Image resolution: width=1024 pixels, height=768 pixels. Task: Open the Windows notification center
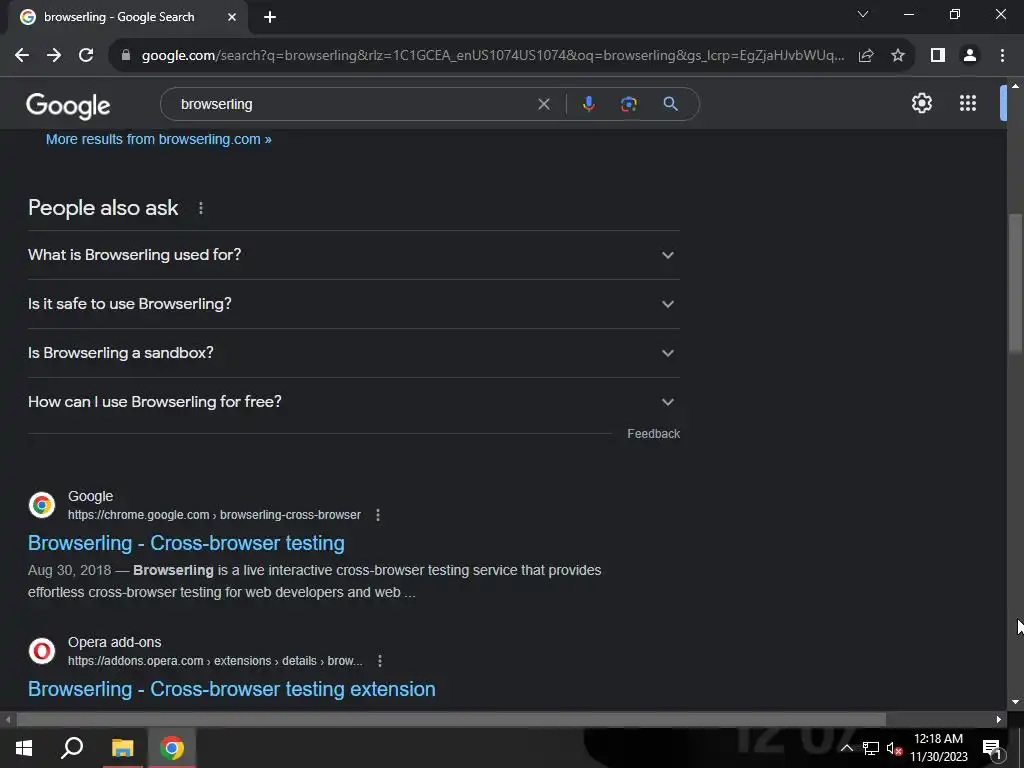(x=992, y=748)
